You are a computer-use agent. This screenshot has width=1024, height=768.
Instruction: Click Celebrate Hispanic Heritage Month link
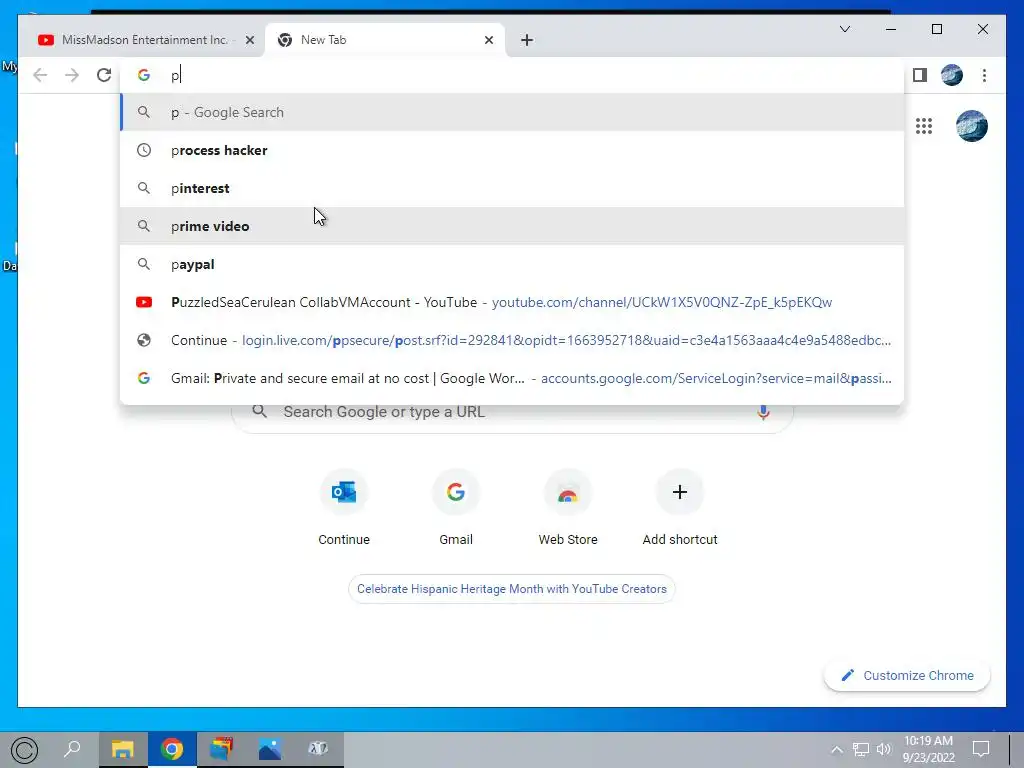pos(511,589)
